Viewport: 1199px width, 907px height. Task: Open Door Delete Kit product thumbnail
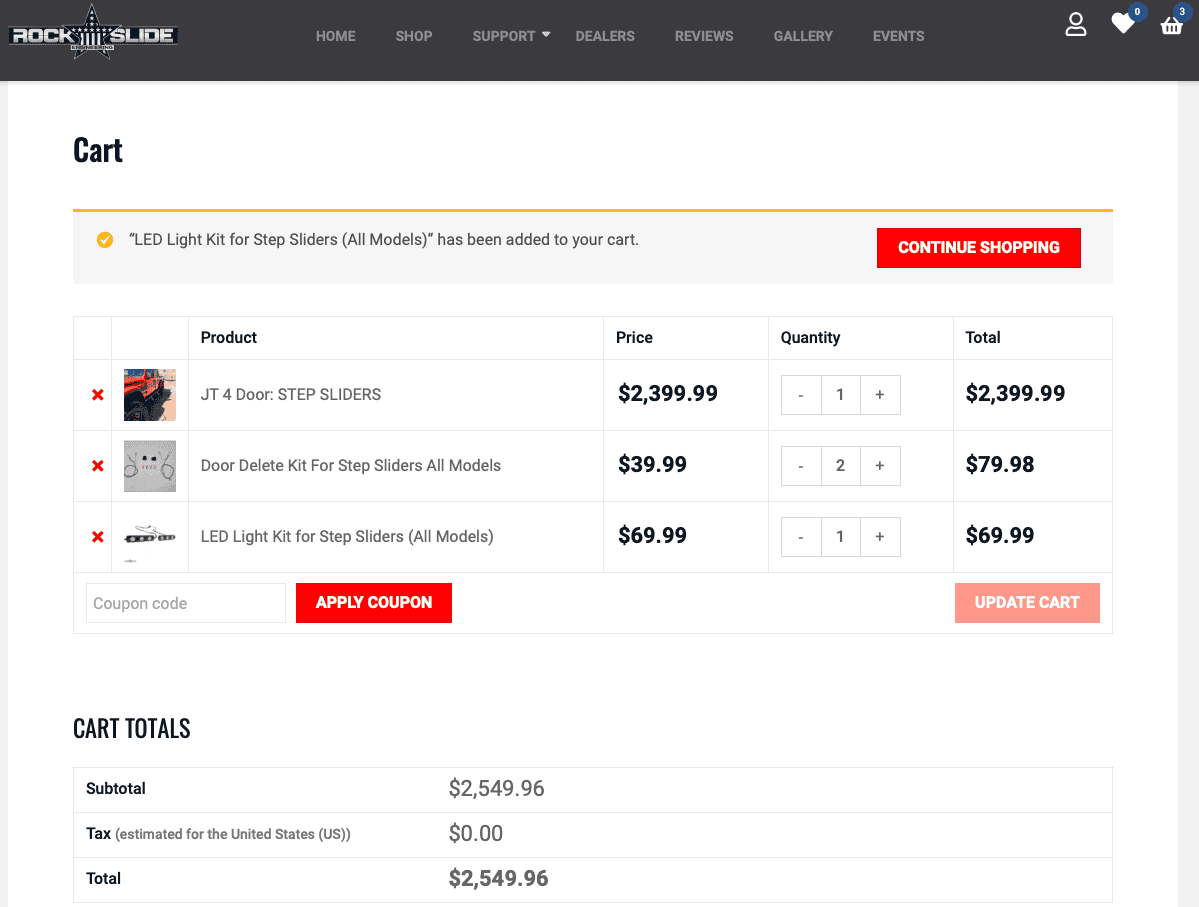tap(150, 466)
